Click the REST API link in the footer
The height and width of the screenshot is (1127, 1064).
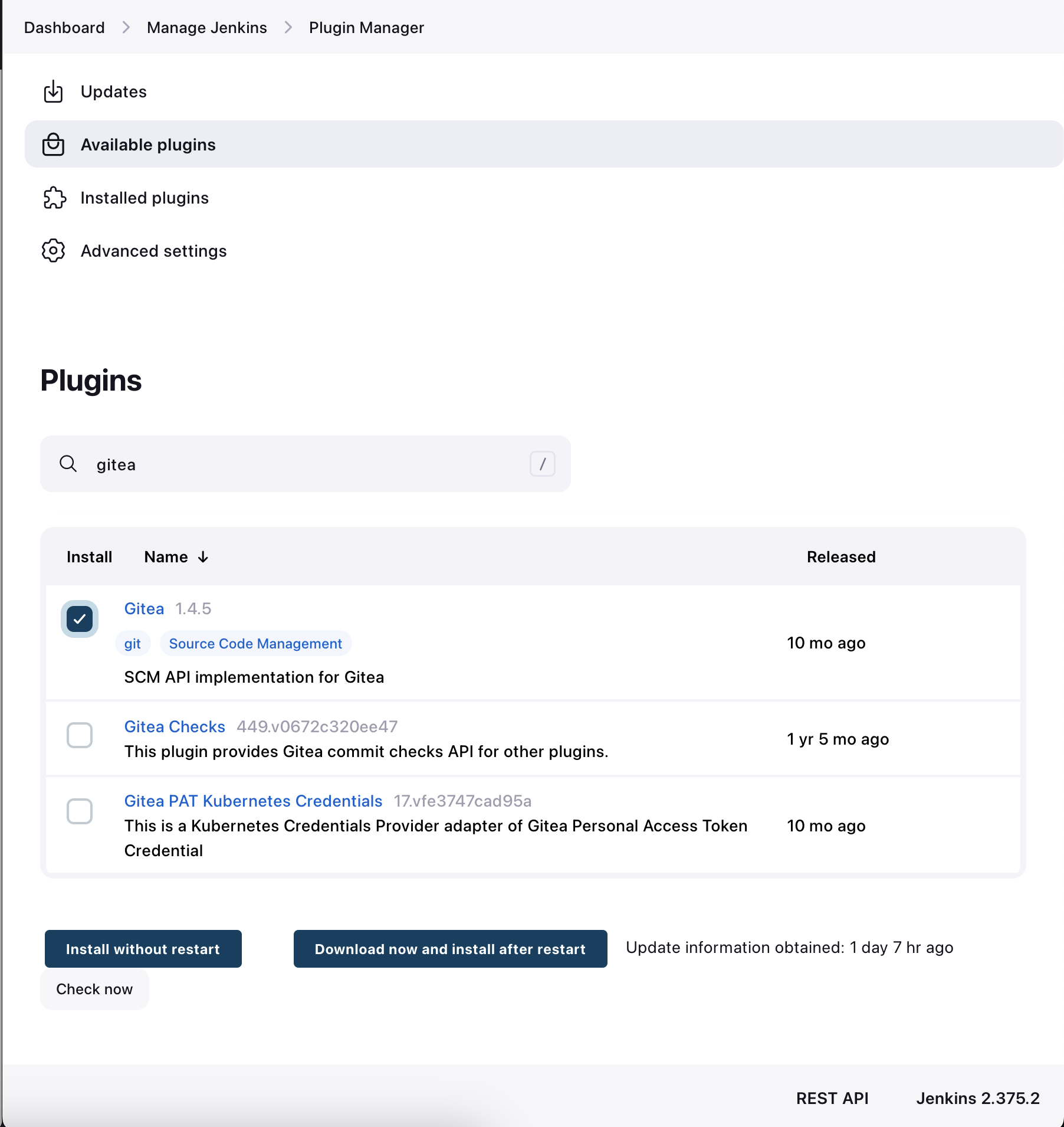(832, 1098)
